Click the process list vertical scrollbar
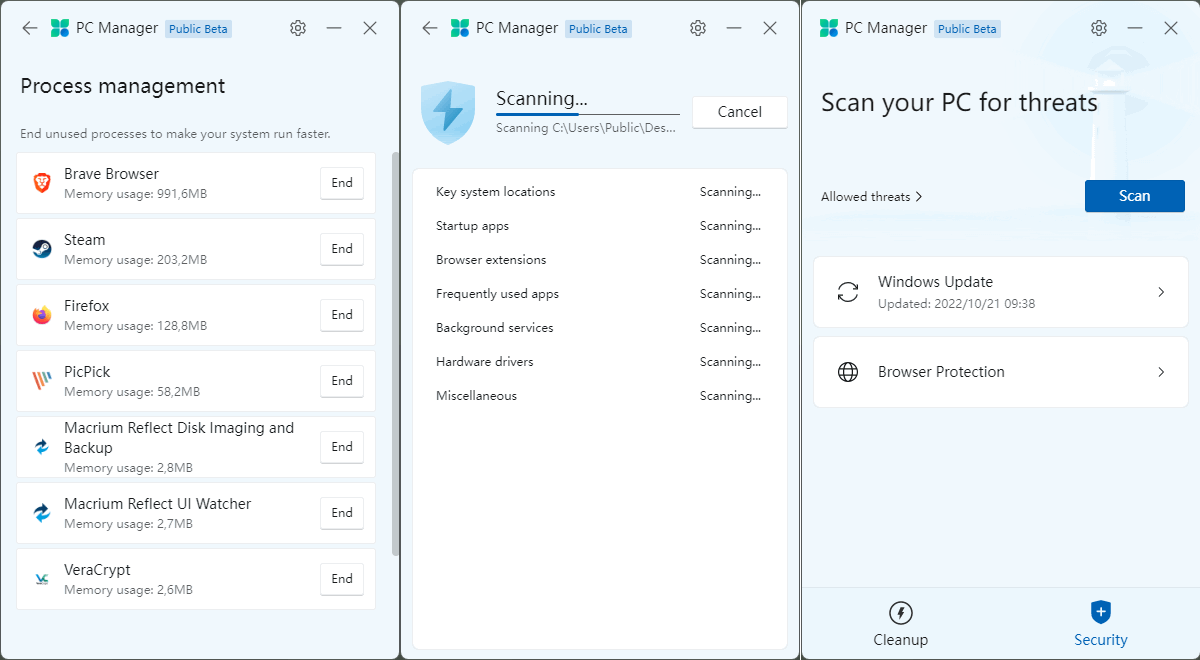 tap(396, 350)
